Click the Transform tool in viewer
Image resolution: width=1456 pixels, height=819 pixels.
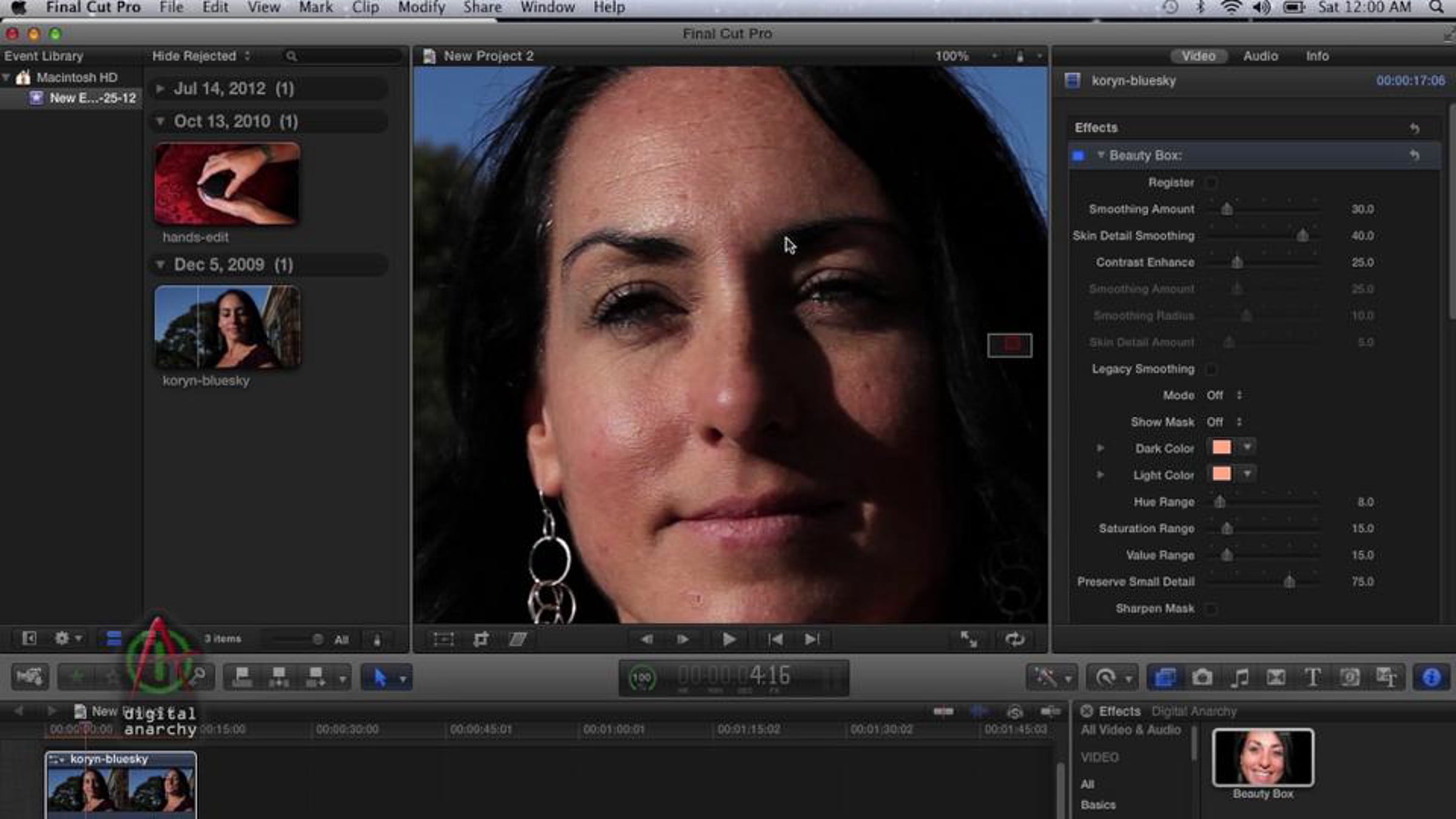[443, 639]
